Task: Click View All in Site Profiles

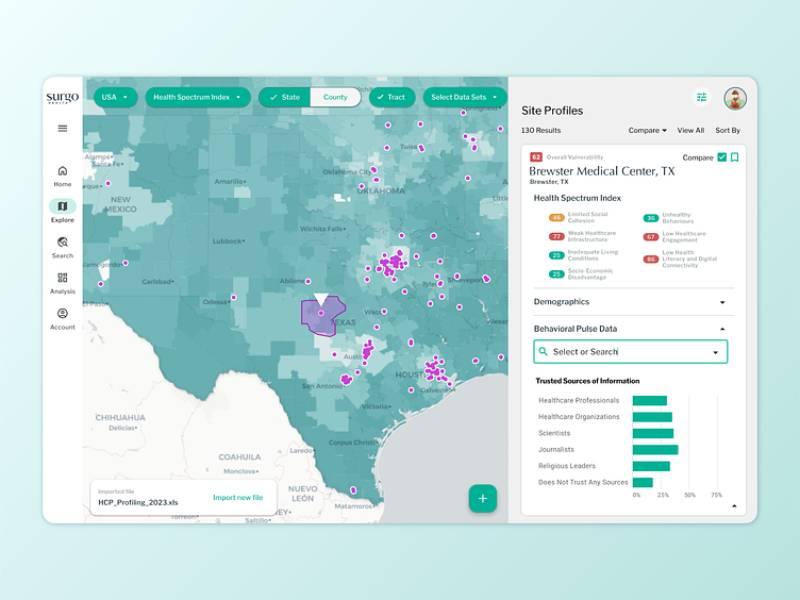Action: coord(690,131)
